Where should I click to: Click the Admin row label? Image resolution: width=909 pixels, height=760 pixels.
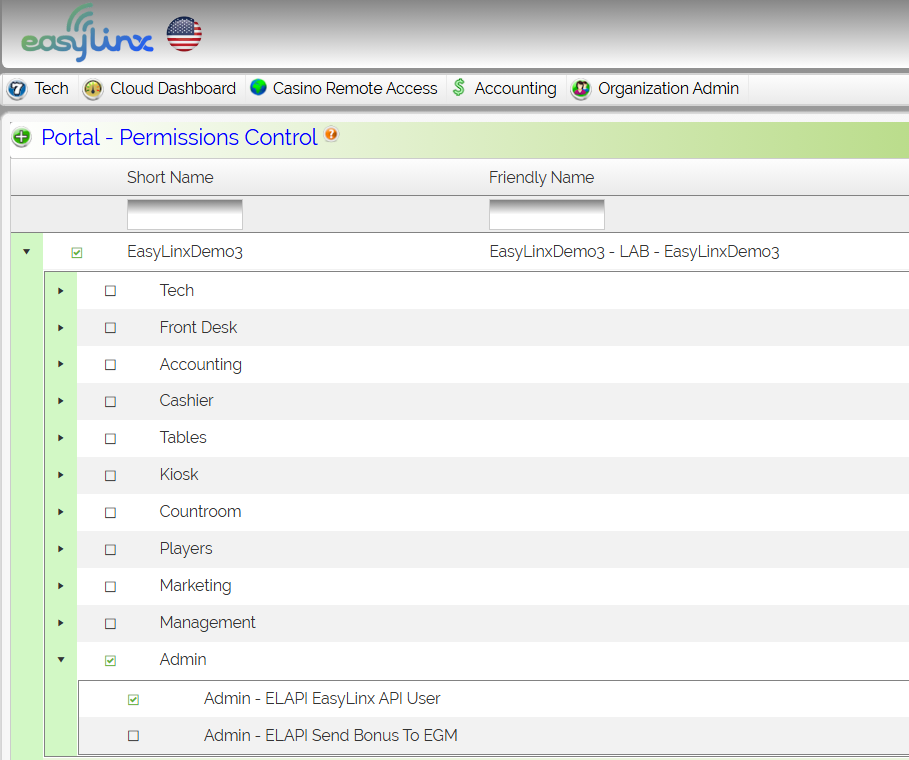pos(183,660)
